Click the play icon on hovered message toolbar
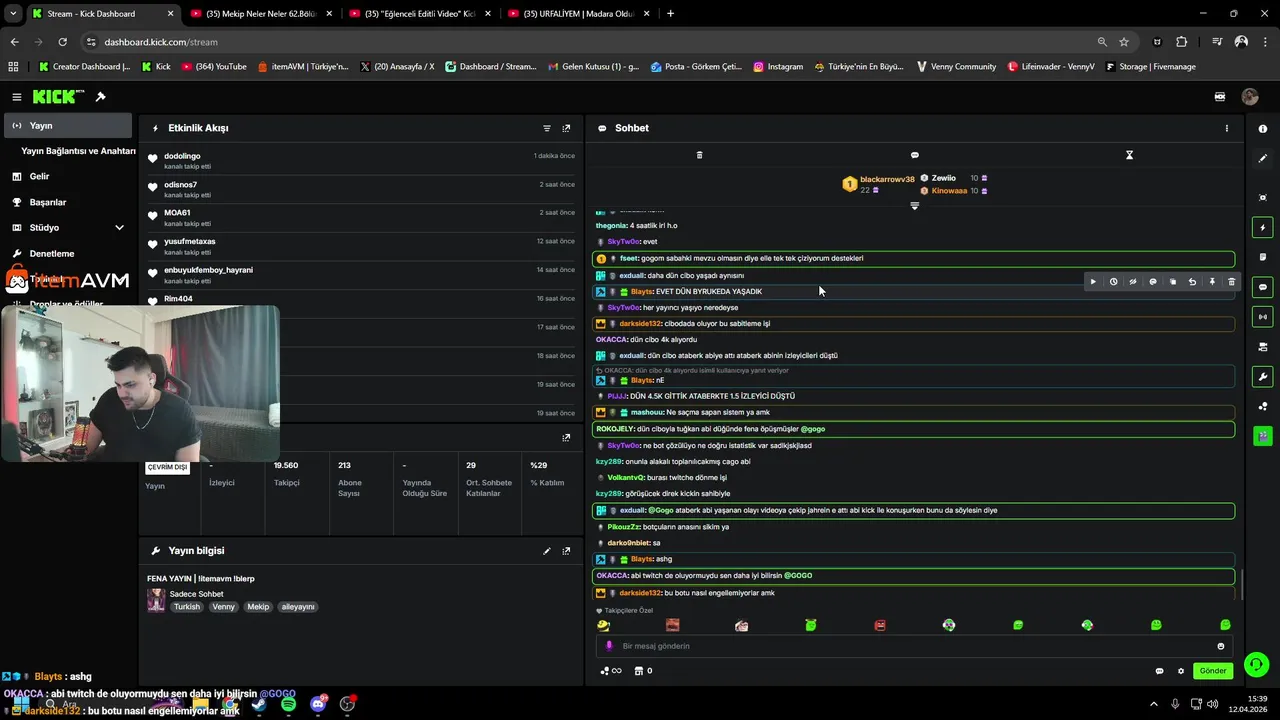1280x720 pixels. point(1093,282)
